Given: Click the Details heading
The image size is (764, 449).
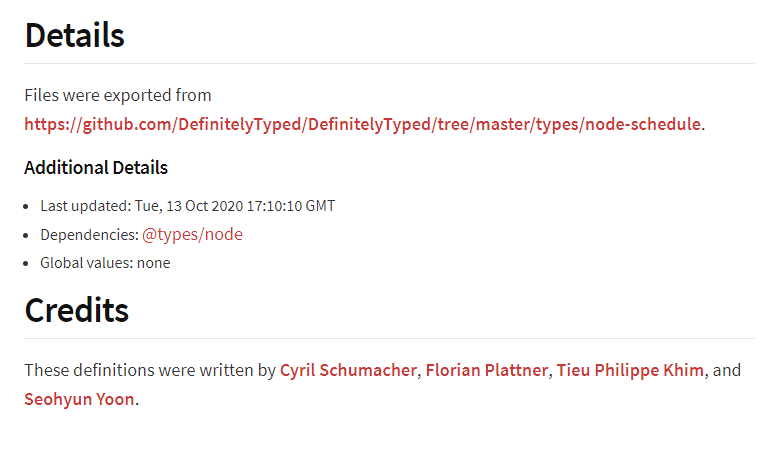Looking at the screenshot, I should [x=75, y=36].
